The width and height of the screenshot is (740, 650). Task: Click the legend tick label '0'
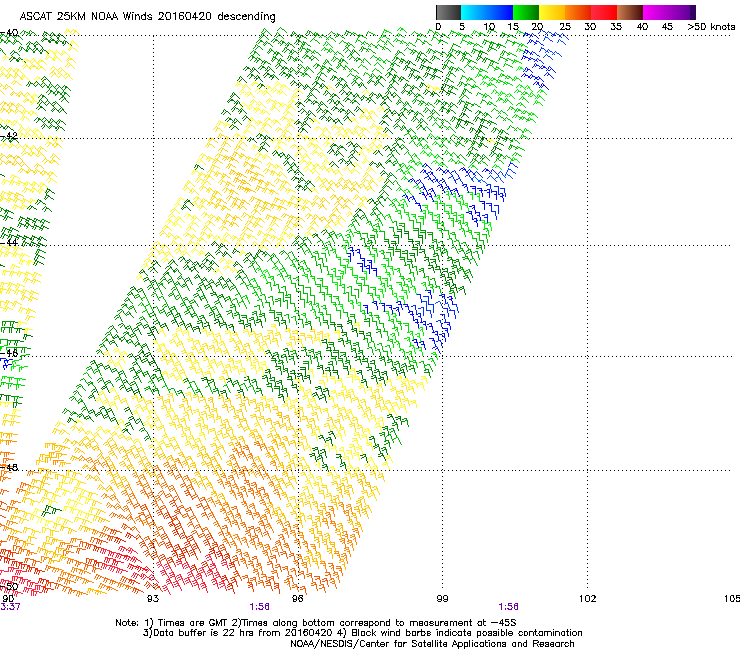point(438,27)
